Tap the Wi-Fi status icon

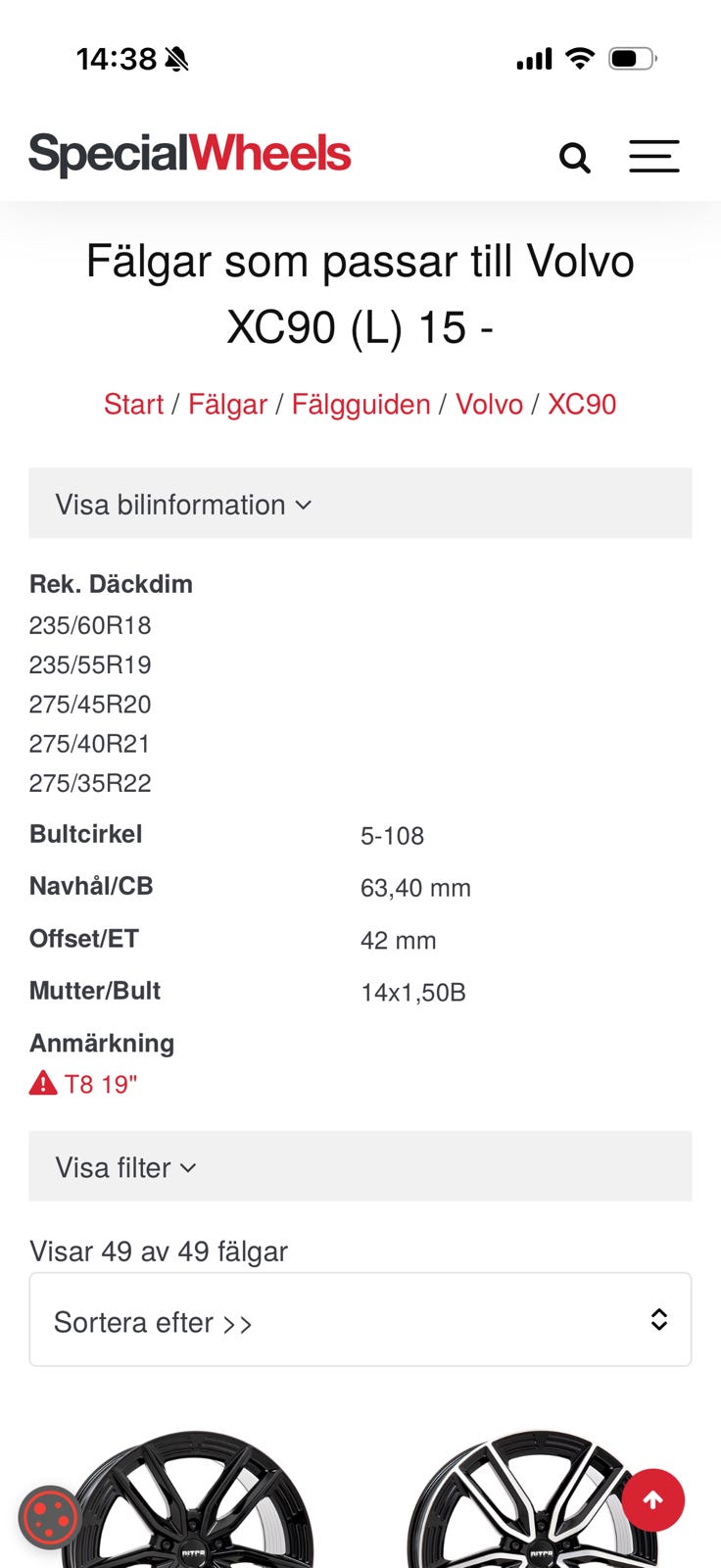point(580,59)
